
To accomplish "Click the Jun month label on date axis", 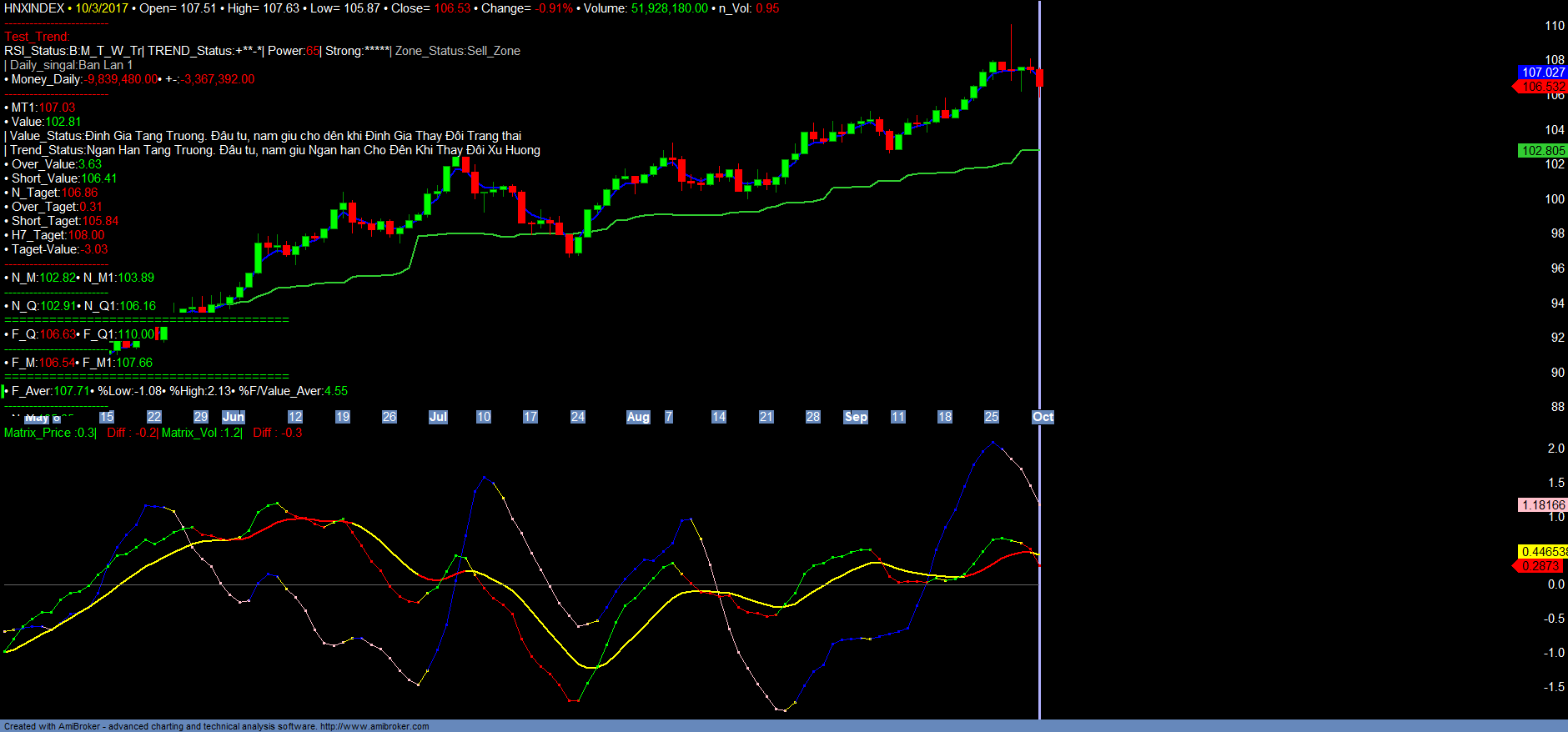I will pos(234,417).
